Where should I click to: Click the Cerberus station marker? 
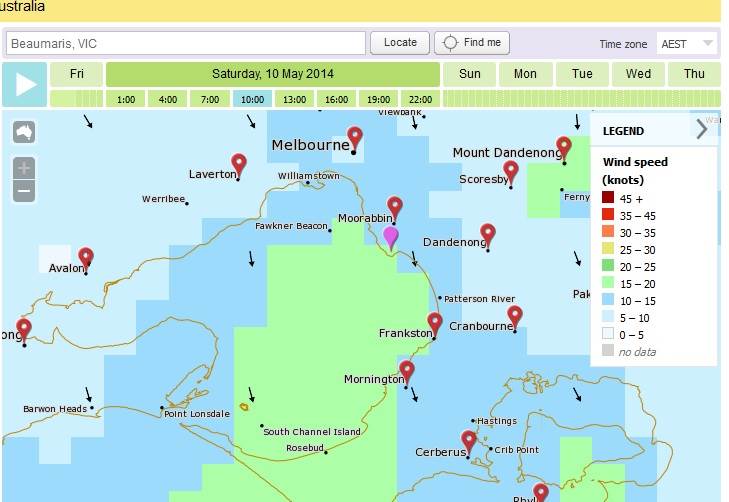[468, 440]
